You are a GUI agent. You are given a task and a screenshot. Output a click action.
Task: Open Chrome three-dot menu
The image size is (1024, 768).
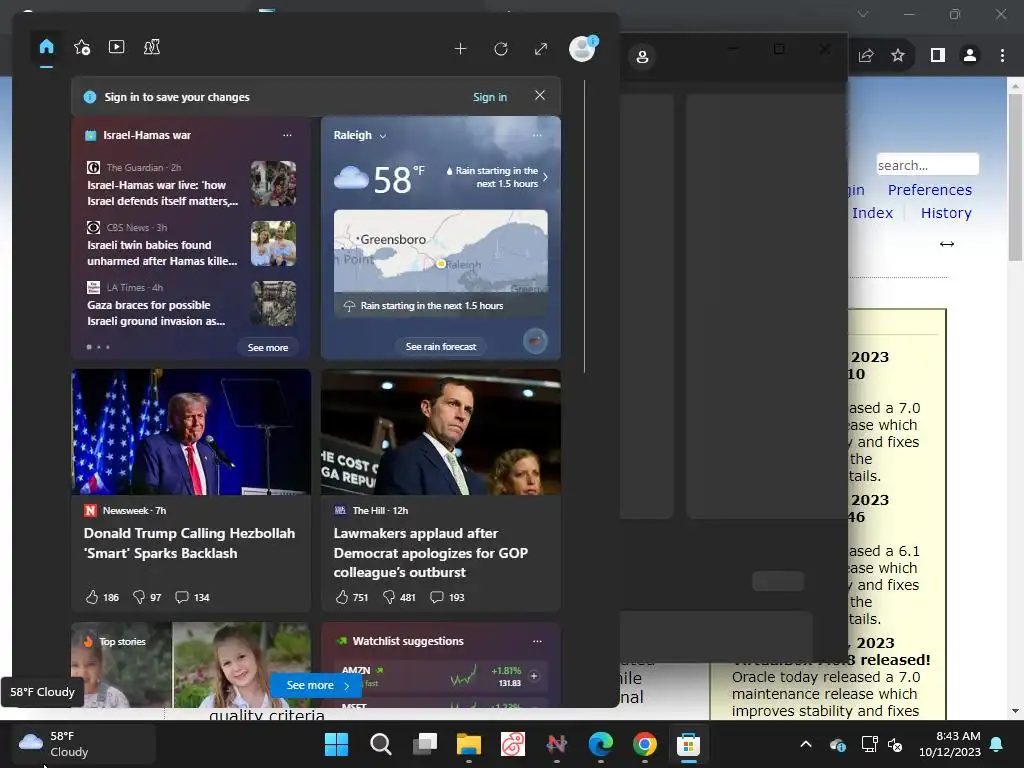tap(1002, 56)
